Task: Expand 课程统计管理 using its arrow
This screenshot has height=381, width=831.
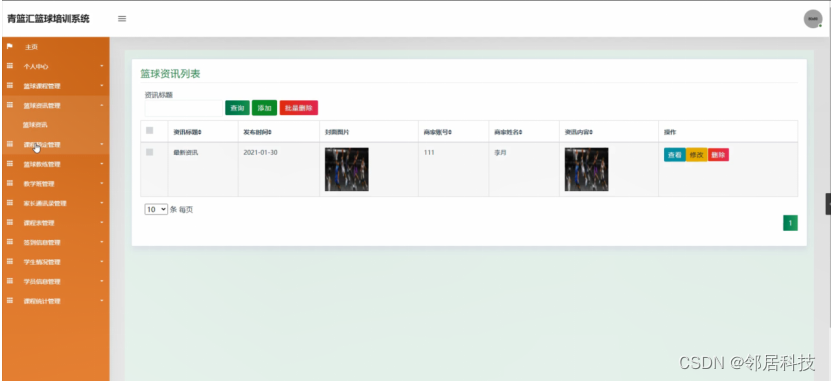Action: pyautogui.click(x=101, y=301)
